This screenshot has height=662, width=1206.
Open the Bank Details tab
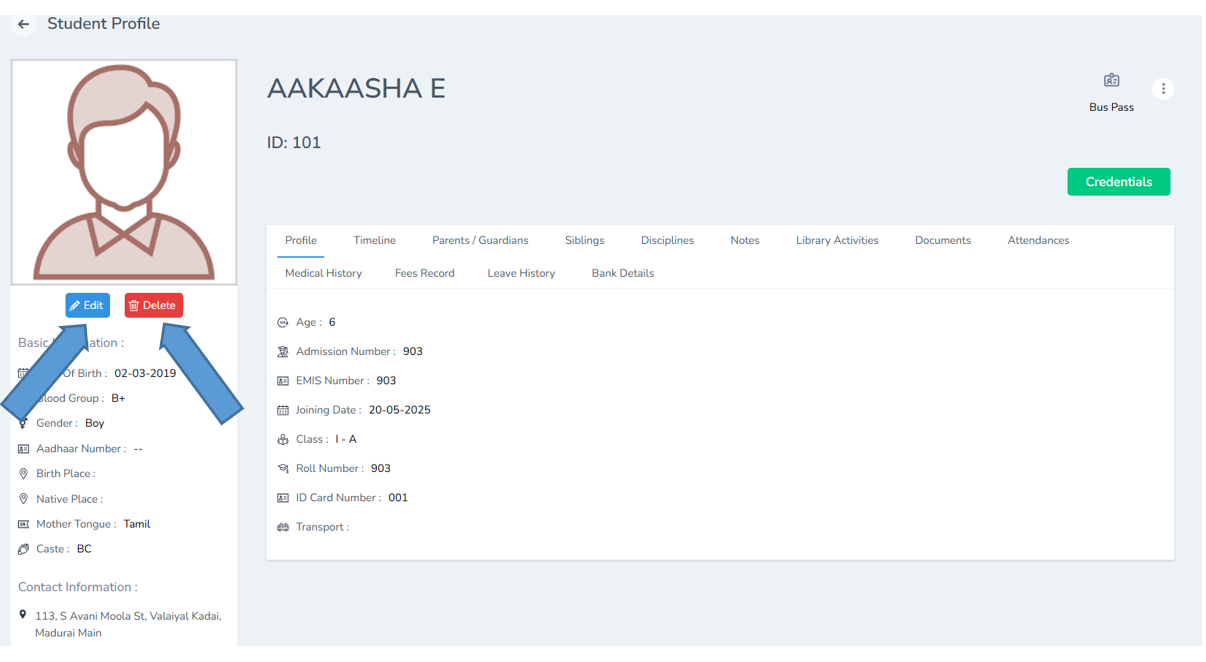[622, 272]
